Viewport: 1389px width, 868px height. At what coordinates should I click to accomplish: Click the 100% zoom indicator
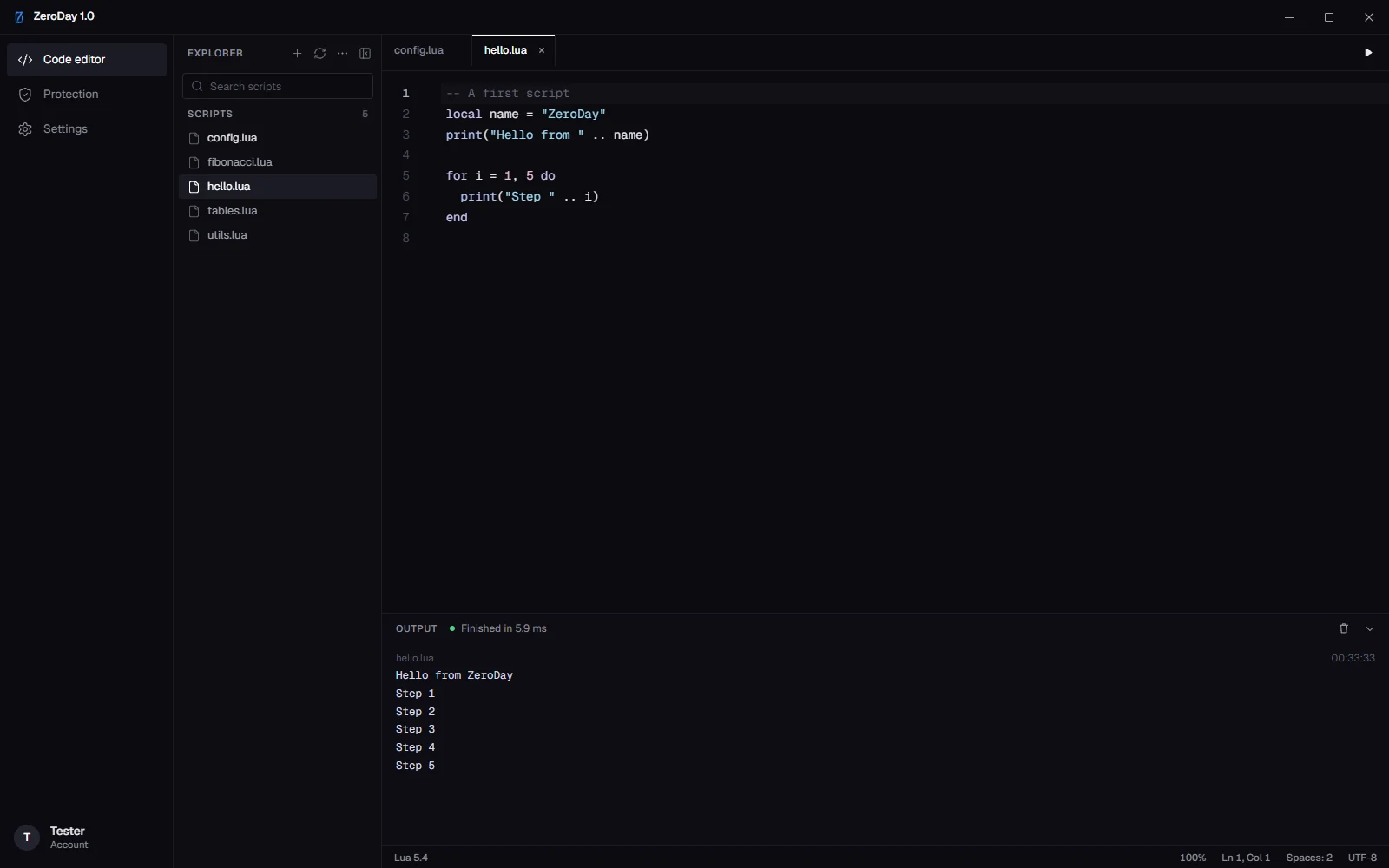1193,858
